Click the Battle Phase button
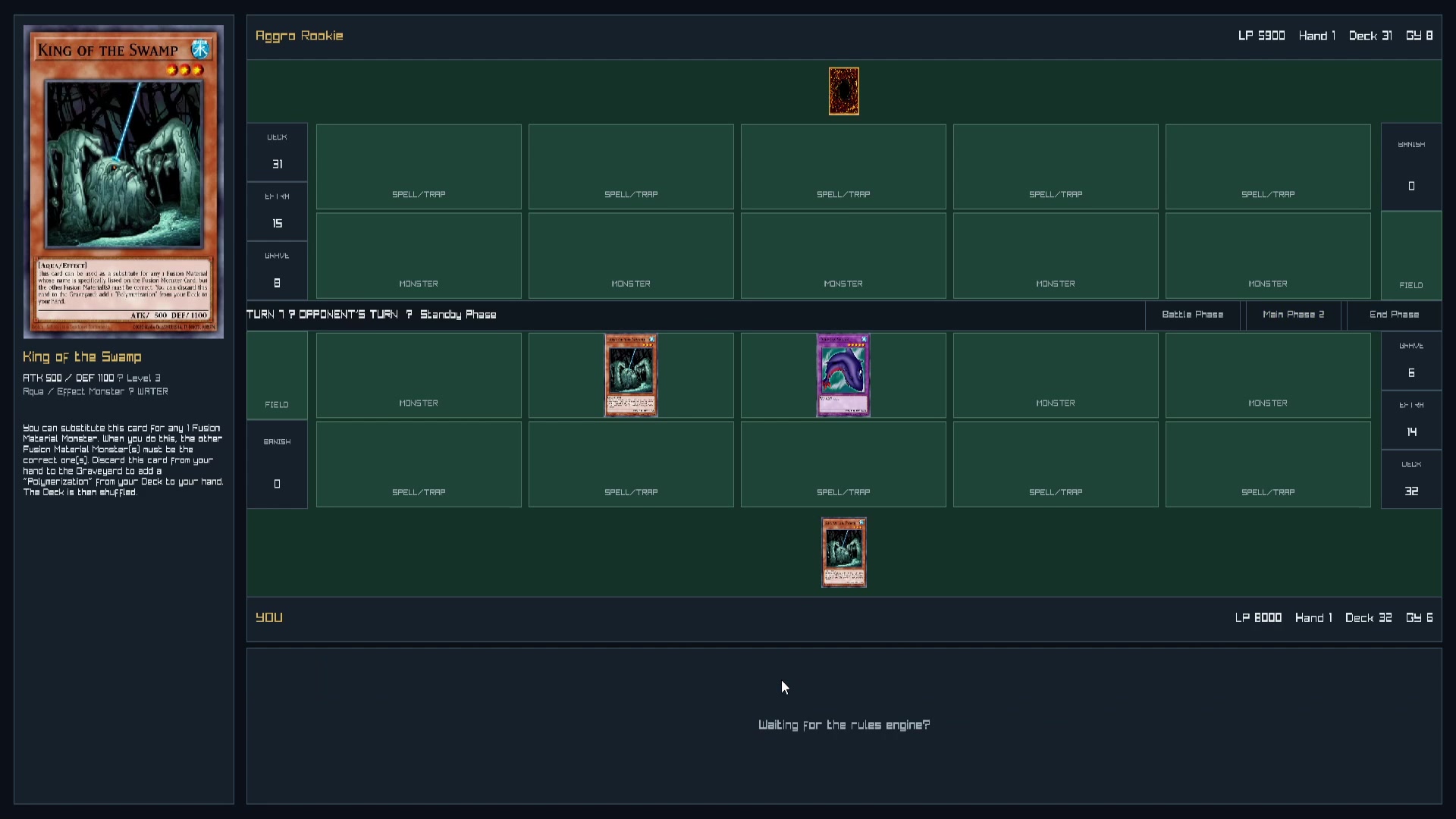1456x819 pixels. tap(1192, 315)
